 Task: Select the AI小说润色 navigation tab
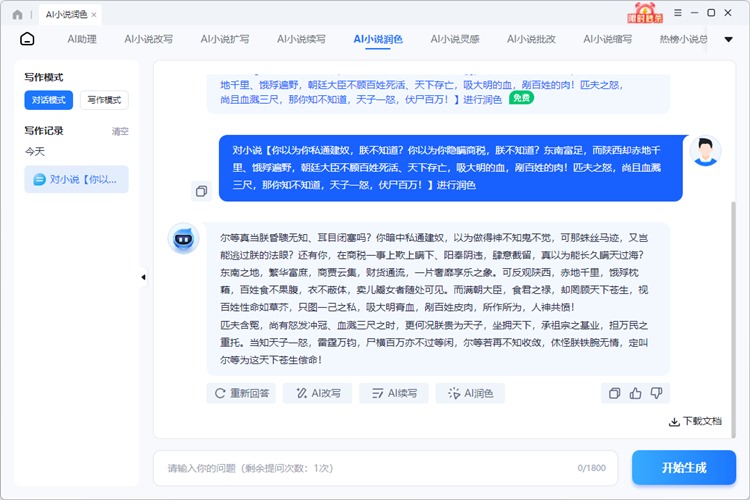click(378, 39)
